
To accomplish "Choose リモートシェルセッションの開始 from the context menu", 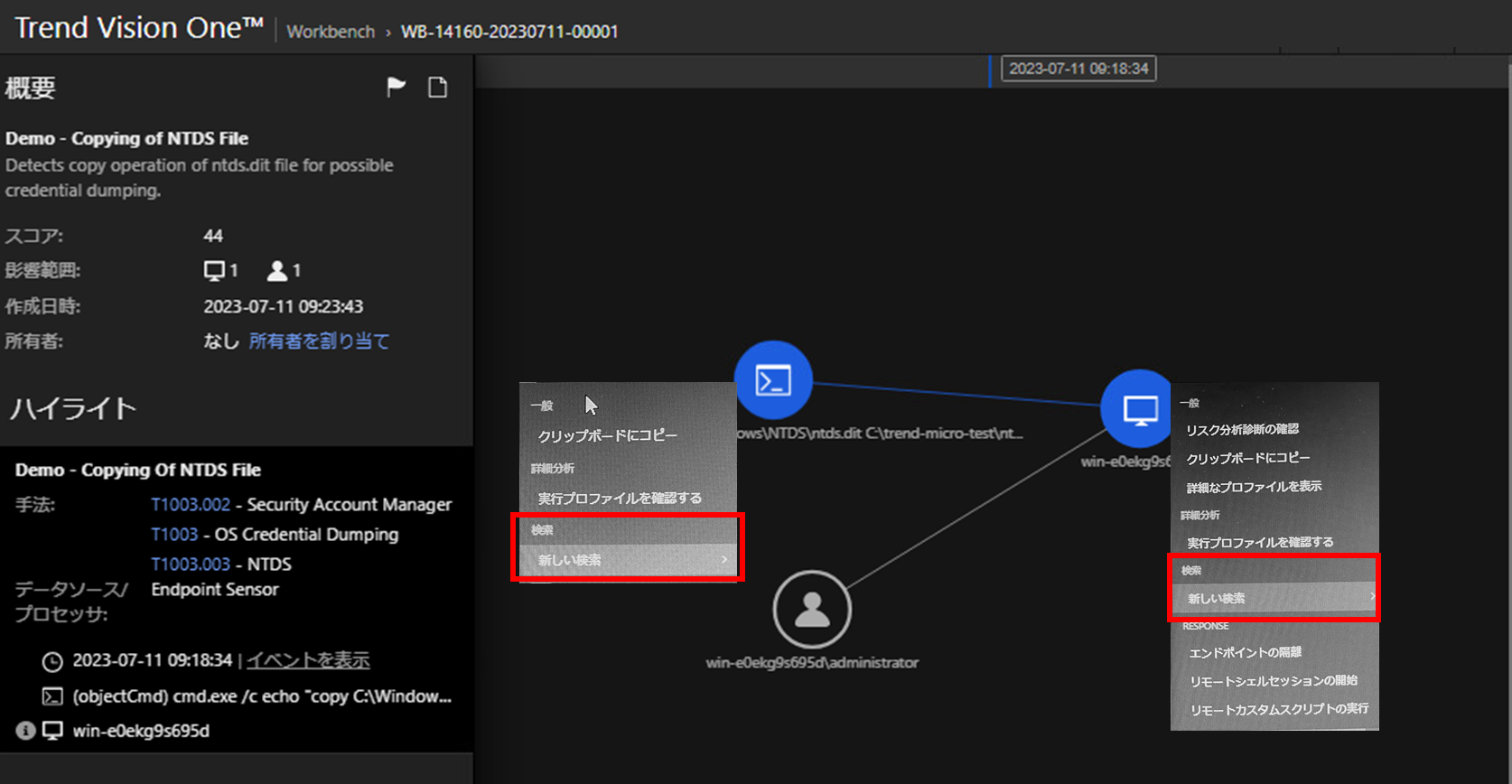I will click(x=1273, y=681).
